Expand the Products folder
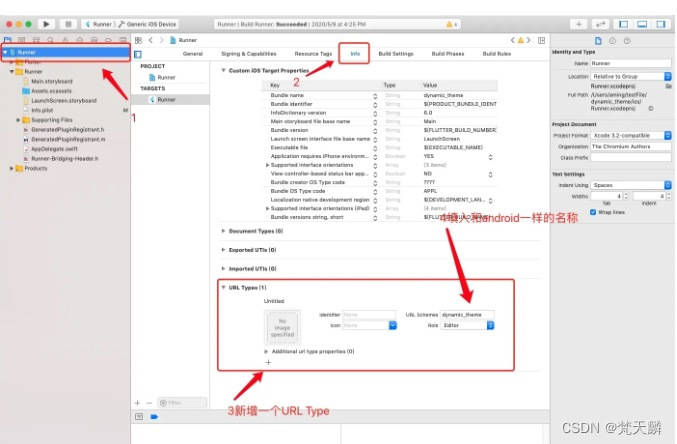Screen dimensions: 677x444 pyautogui.click(x=12, y=168)
